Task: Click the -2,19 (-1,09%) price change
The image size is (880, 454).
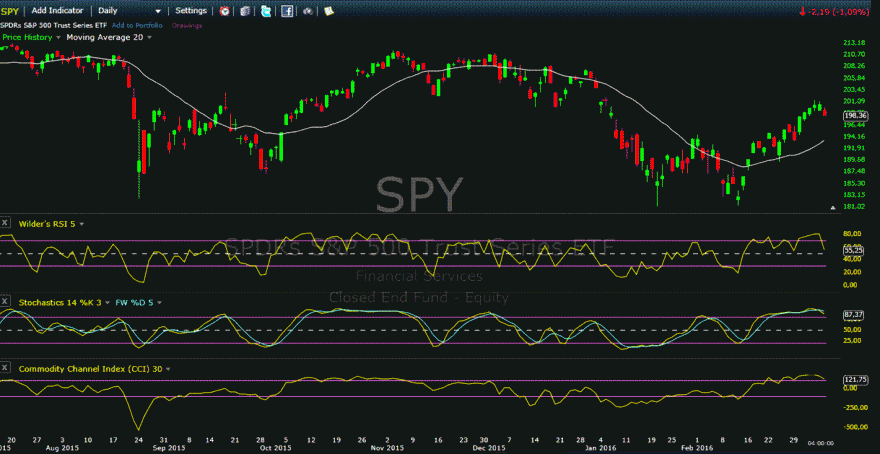Action: (x=839, y=11)
